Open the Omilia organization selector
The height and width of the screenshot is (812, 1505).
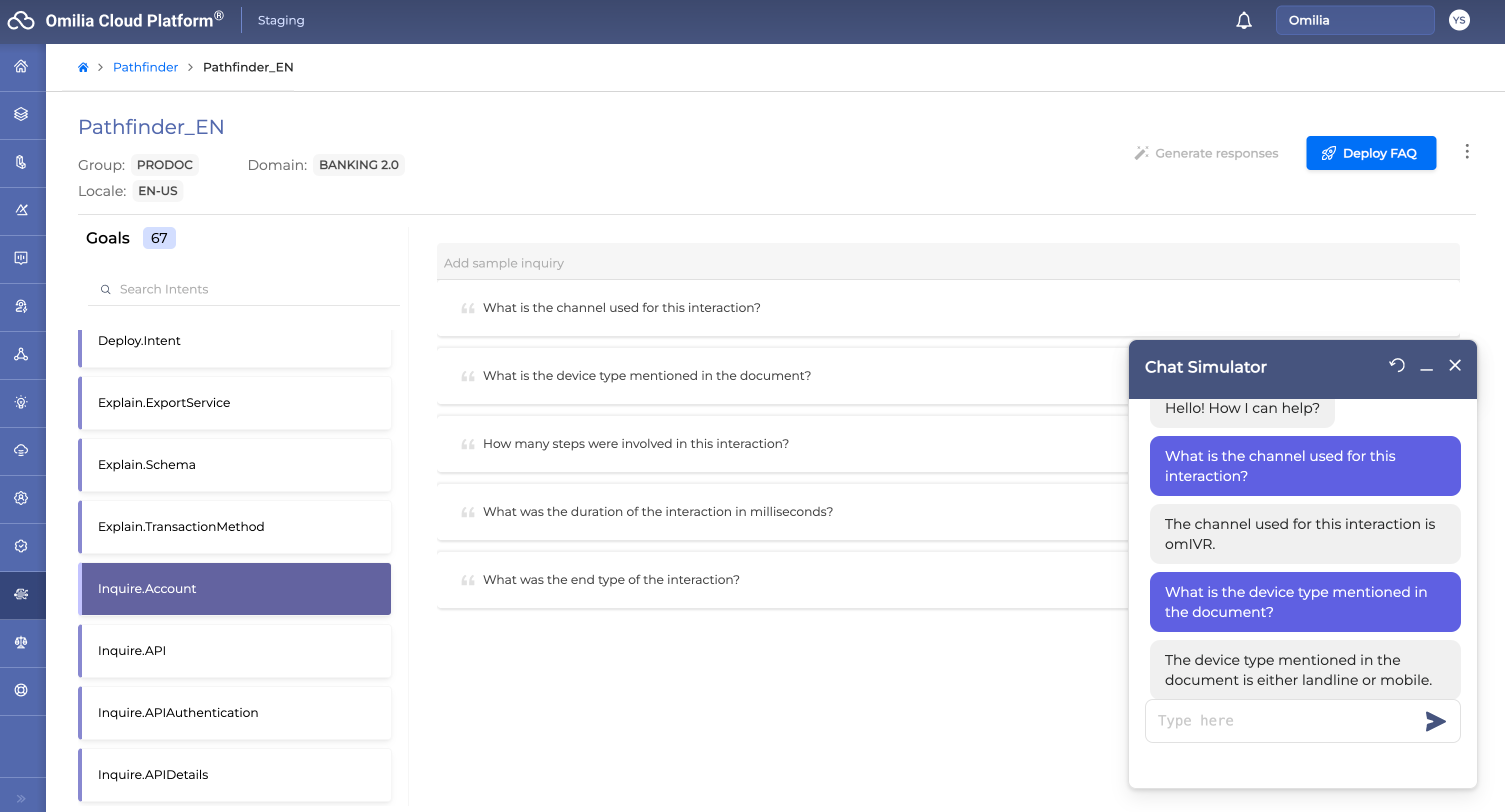[1354, 20]
